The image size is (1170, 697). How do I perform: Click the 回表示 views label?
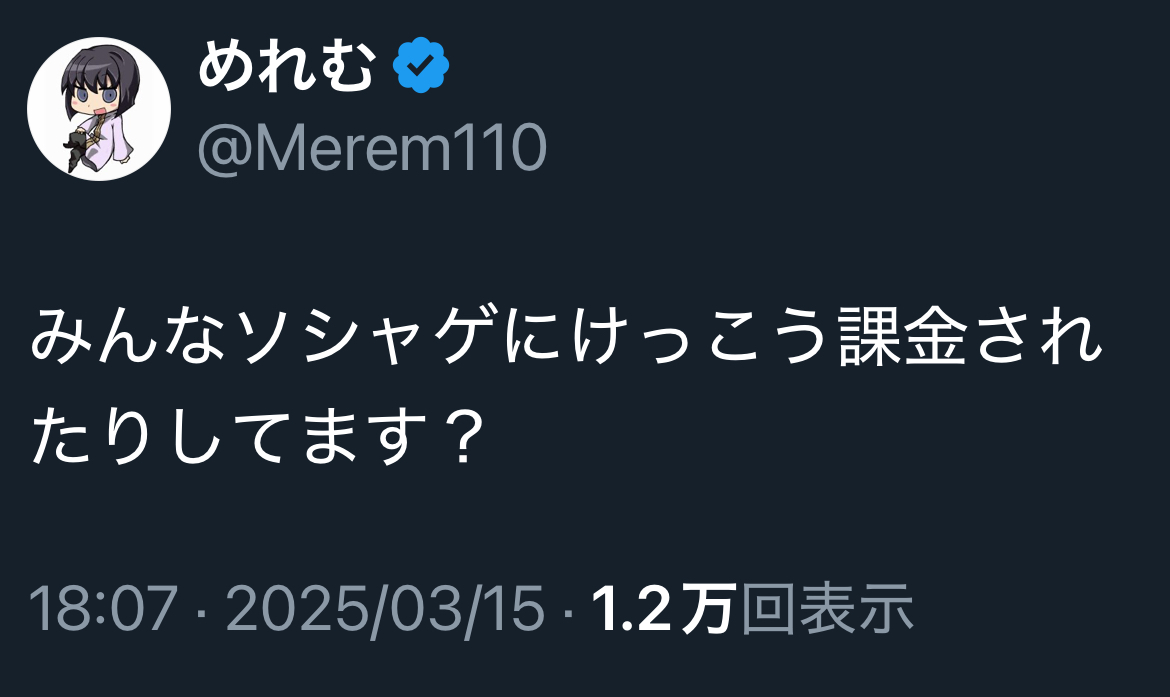[x=828, y=608]
